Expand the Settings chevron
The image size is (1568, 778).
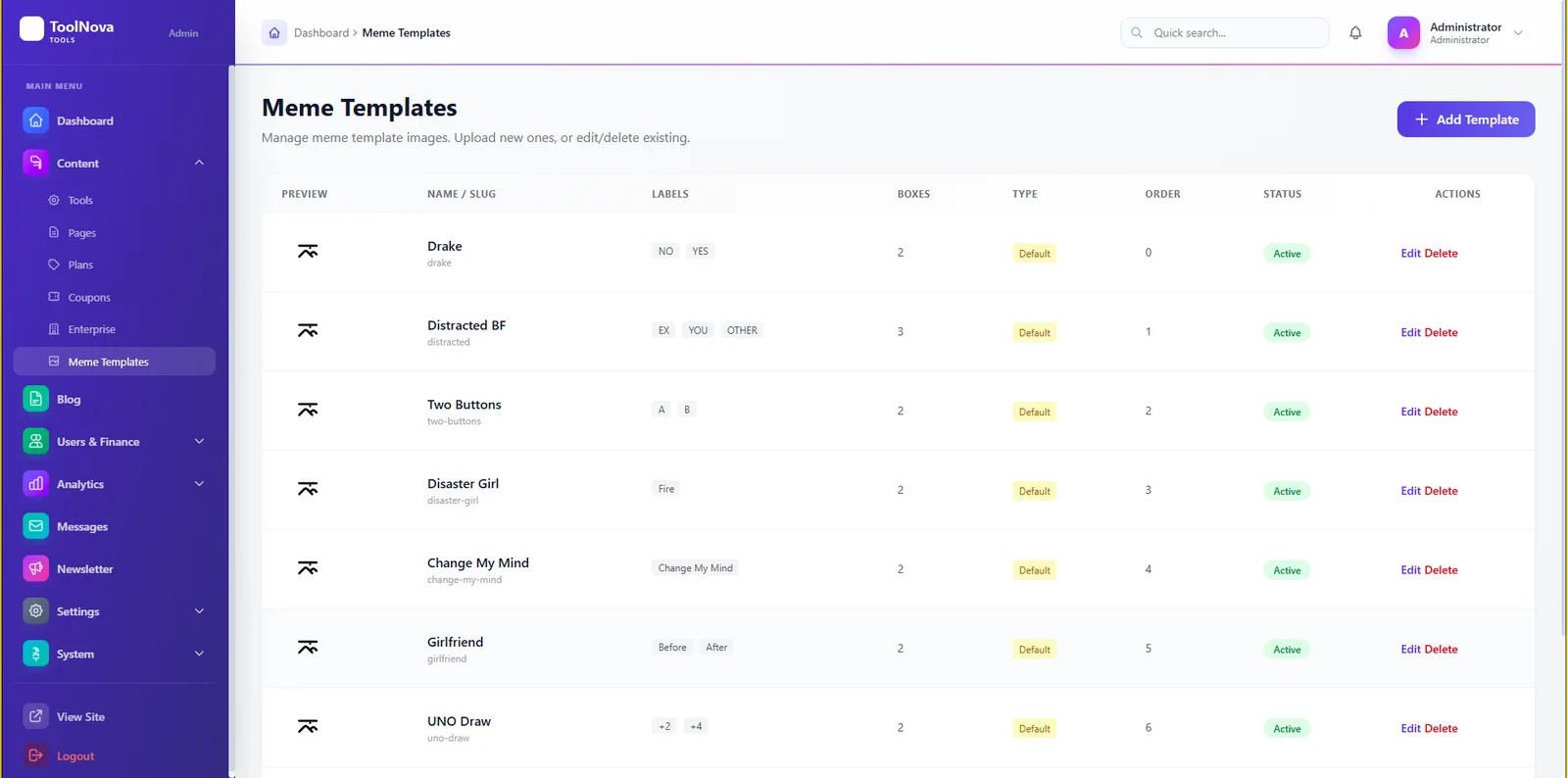[x=199, y=611]
